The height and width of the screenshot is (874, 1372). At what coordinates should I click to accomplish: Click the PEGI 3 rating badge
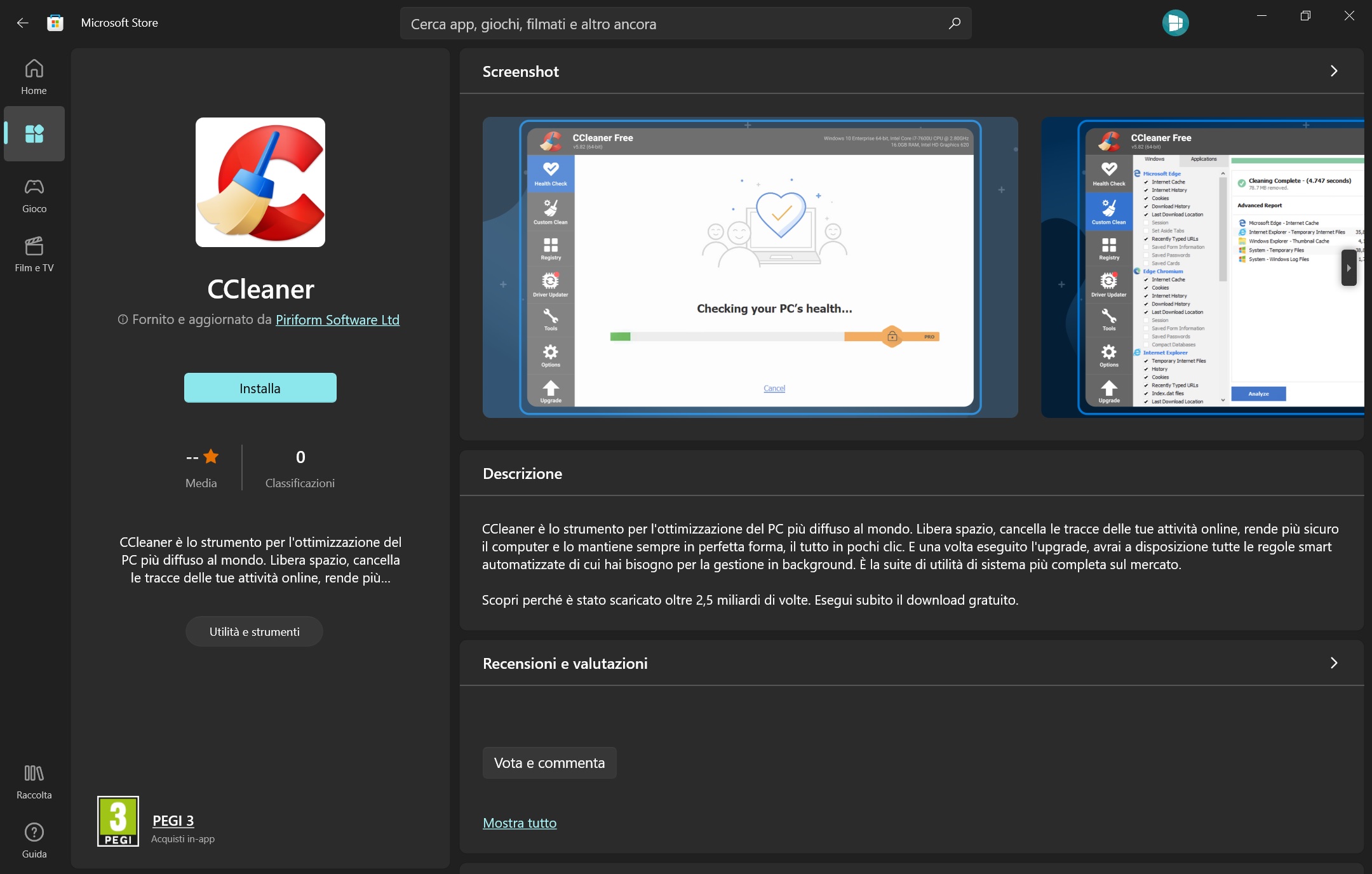[118, 821]
